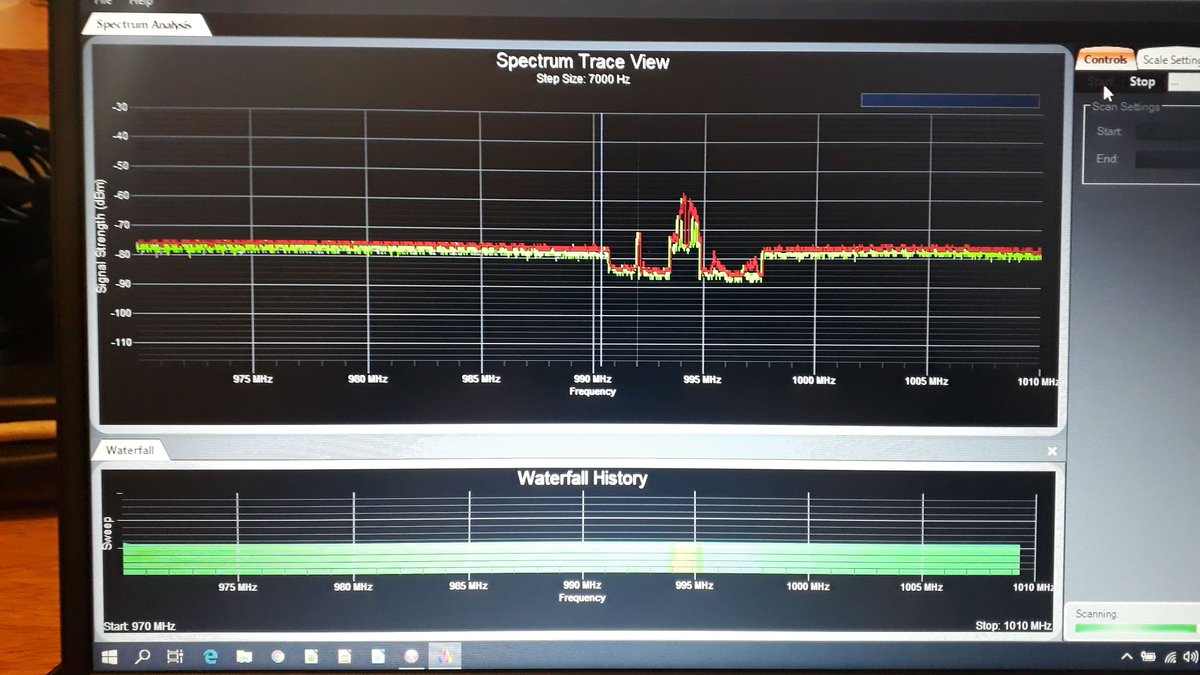Viewport: 1200px width, 675px height.
Task: Click the 'Signal Strength (dBm)' axis title
Action: click(102, 236)
